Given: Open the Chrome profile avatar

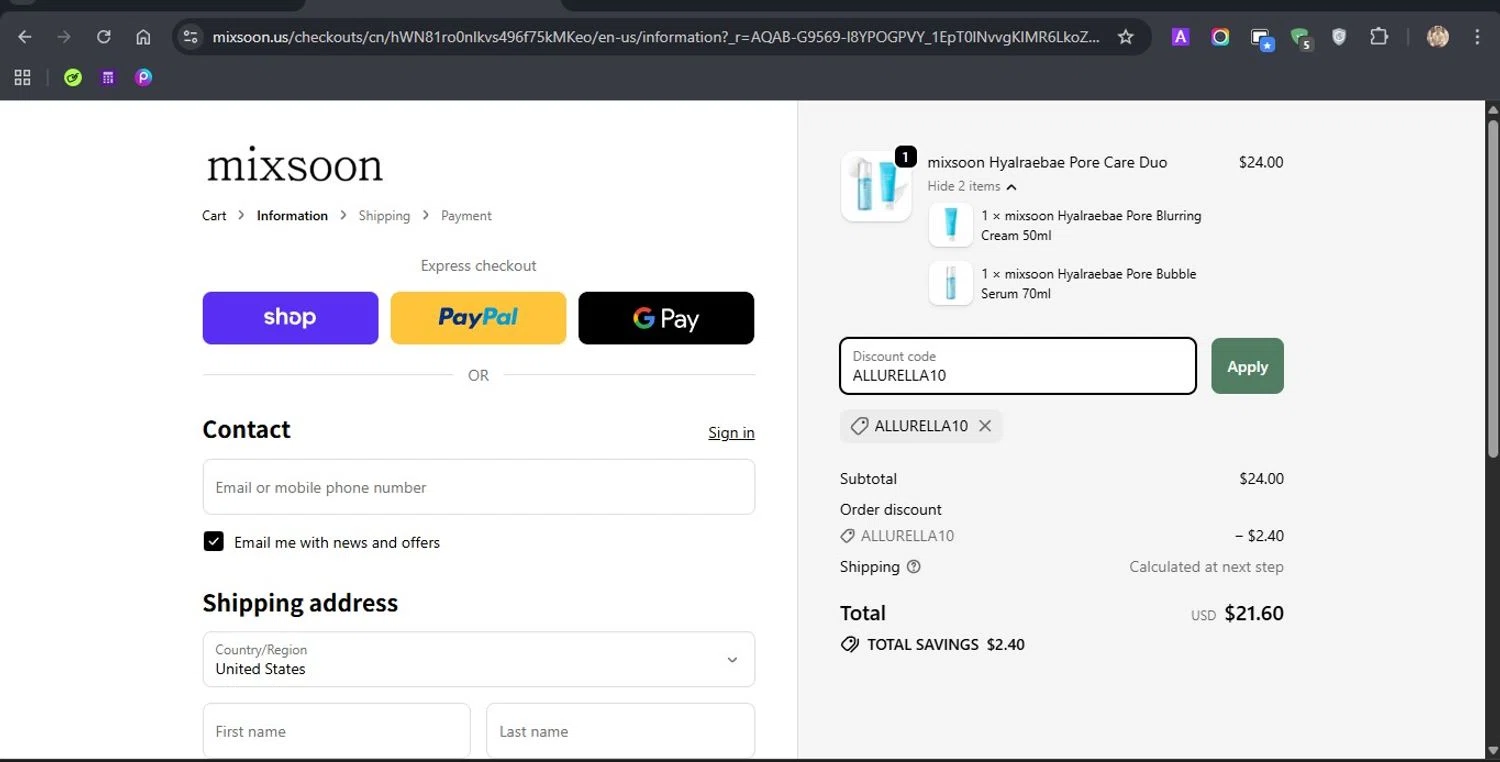Looking at the screenshot, I should [1438, 37].
